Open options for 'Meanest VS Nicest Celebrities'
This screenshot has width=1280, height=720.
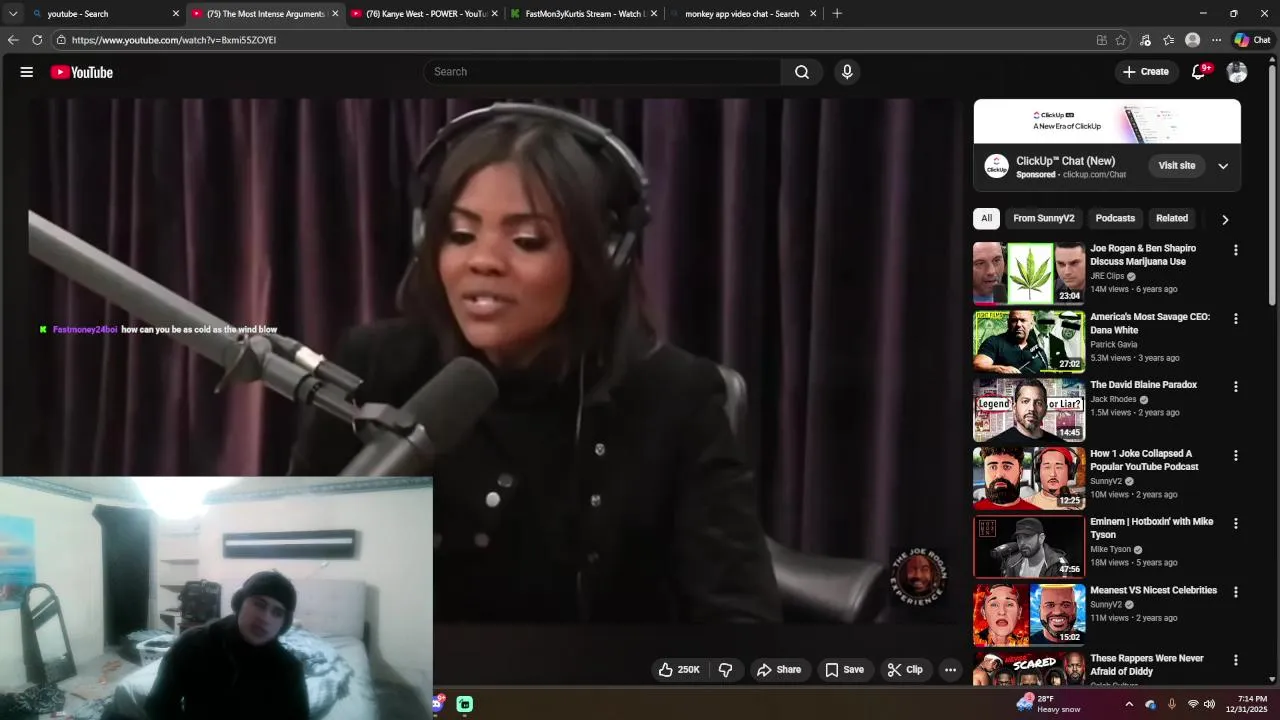(x=1236, y=592)
